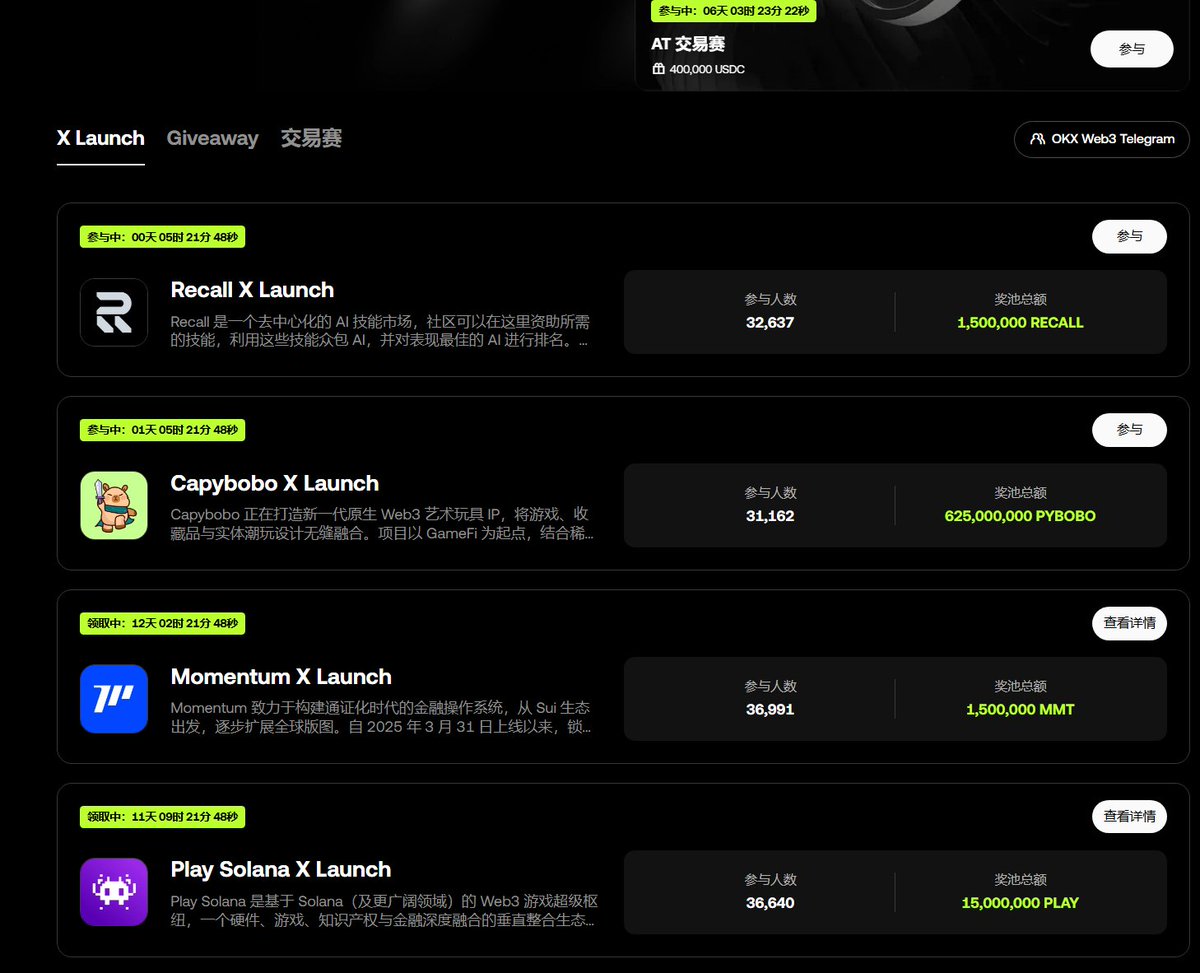Click 奖池总额 label on the Capybobo card

tap(1020, 492)
